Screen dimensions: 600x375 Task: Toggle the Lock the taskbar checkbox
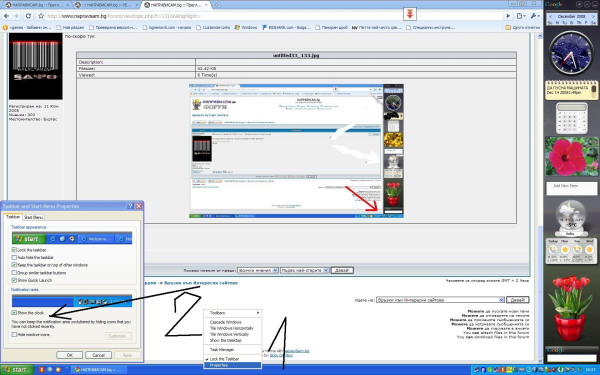14,250
